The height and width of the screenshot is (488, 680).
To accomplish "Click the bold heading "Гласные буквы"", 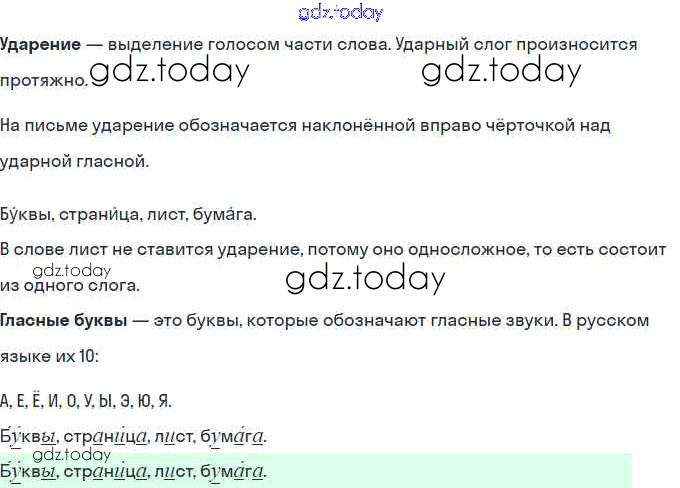I will click(x=64, y=321).
